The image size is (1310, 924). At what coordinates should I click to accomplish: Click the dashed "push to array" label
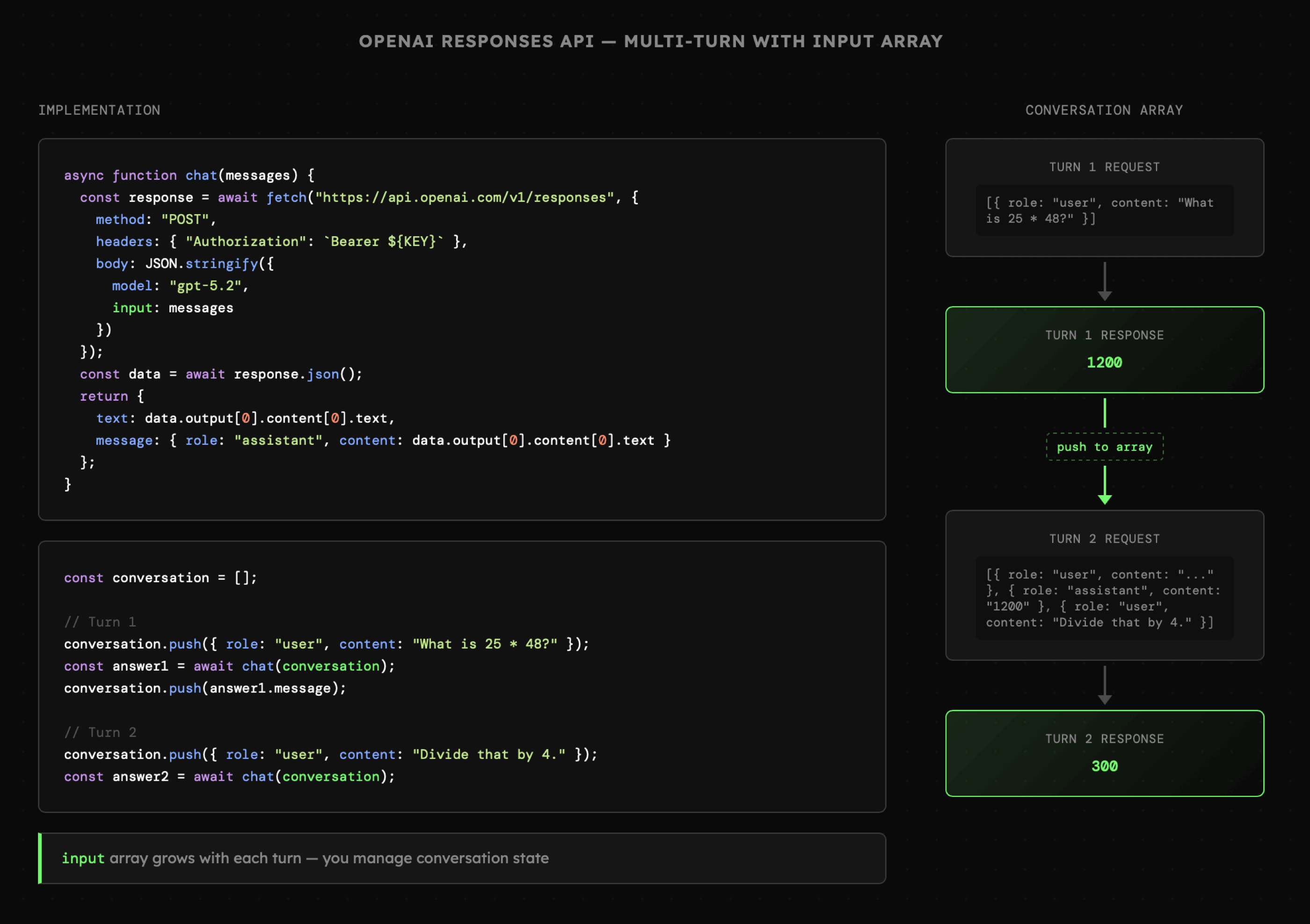coord(1105,447)
